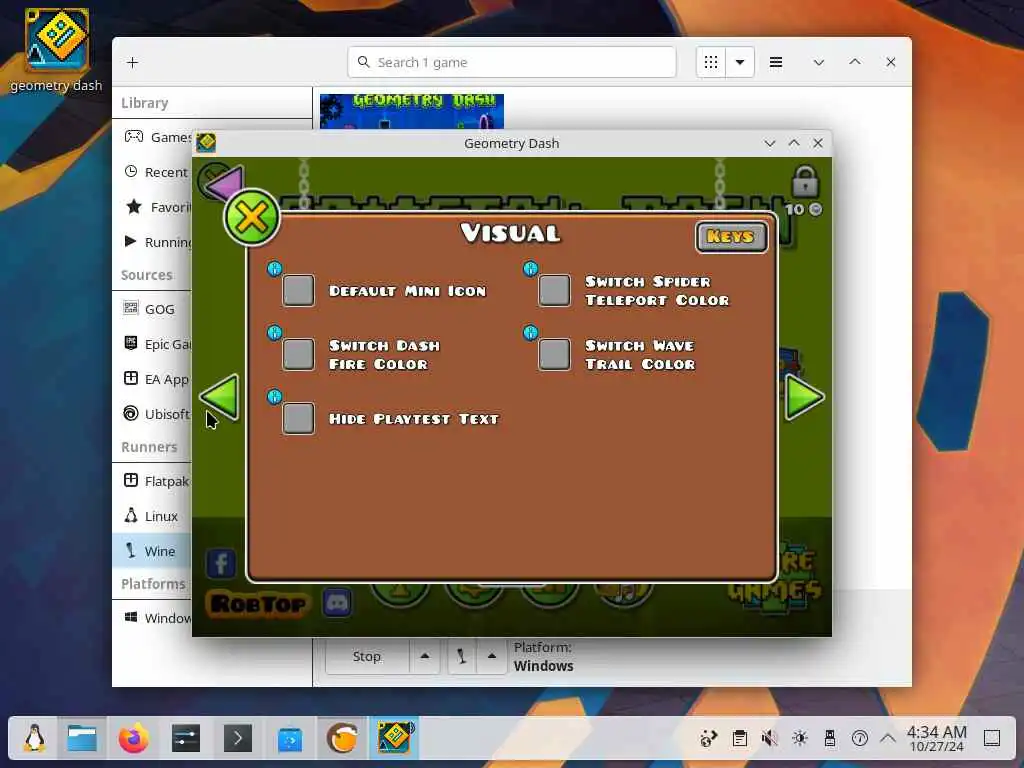Enable Switch Dash Fire Color checkbox
The height and width of the screenshot is (768, 1024).
298,354
